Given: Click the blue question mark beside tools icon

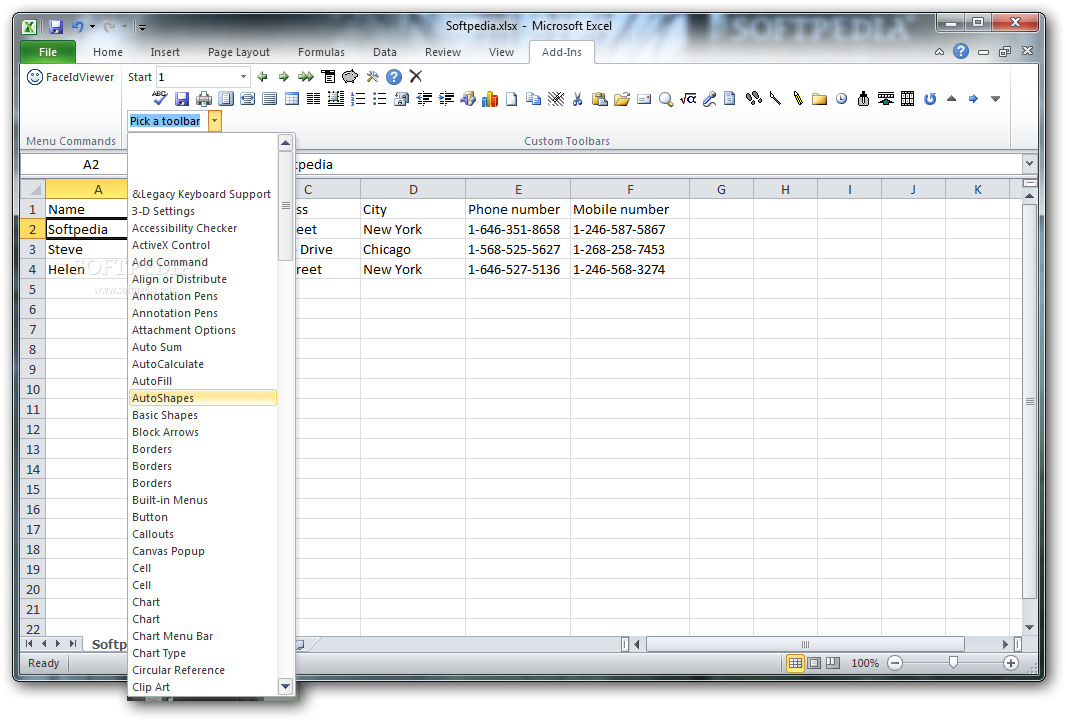Looking at the screenshot, I should (x=394, y=77).
